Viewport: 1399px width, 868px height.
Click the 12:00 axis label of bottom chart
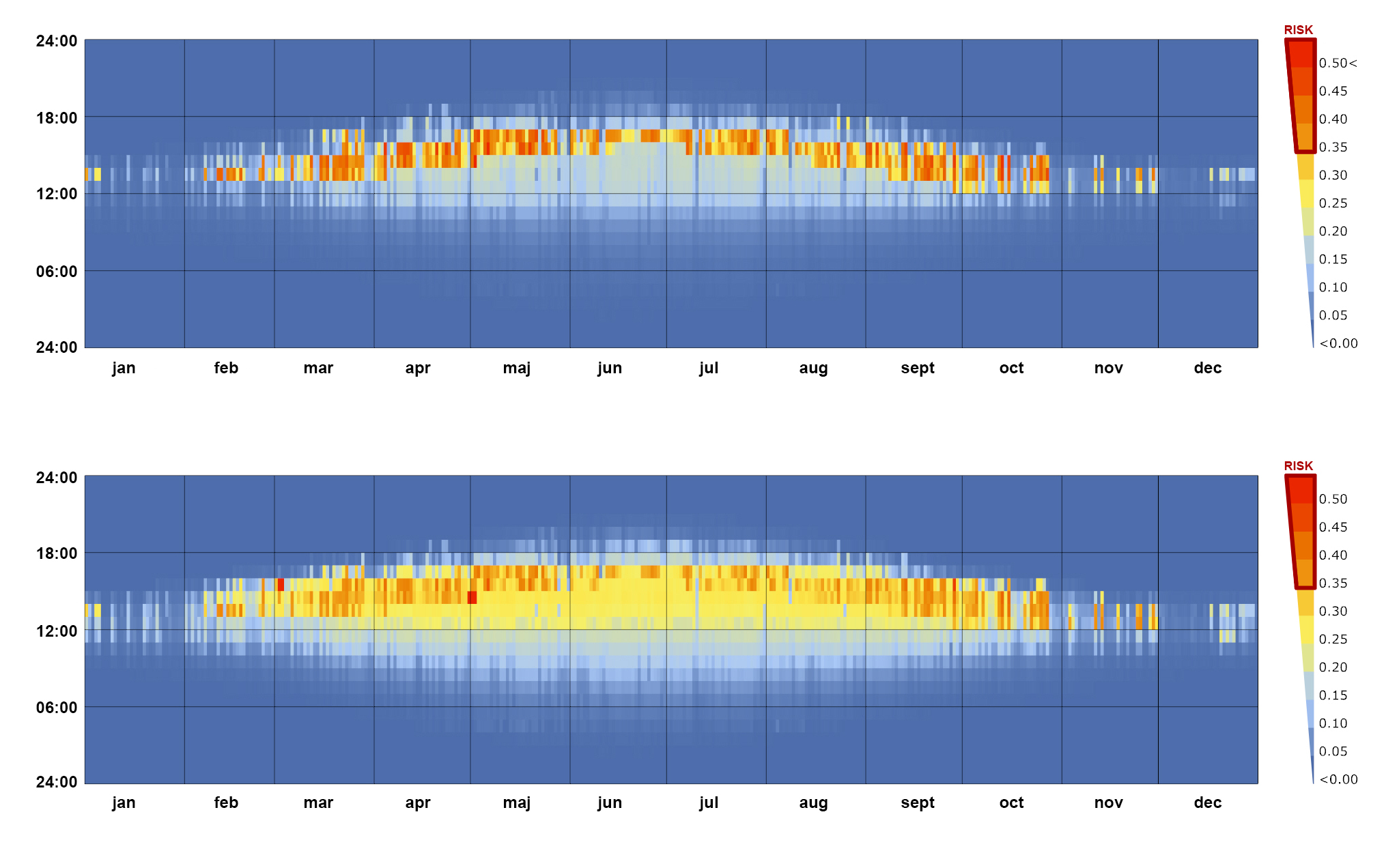coord(57,631)
